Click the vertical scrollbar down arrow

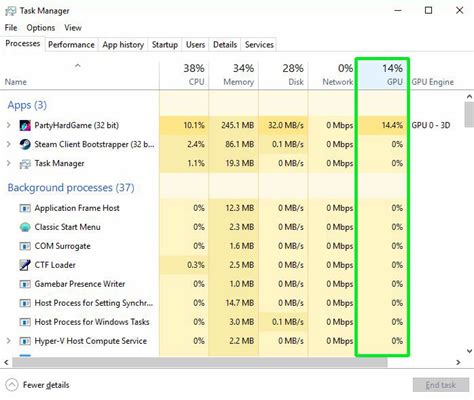(x=469, y=351)
